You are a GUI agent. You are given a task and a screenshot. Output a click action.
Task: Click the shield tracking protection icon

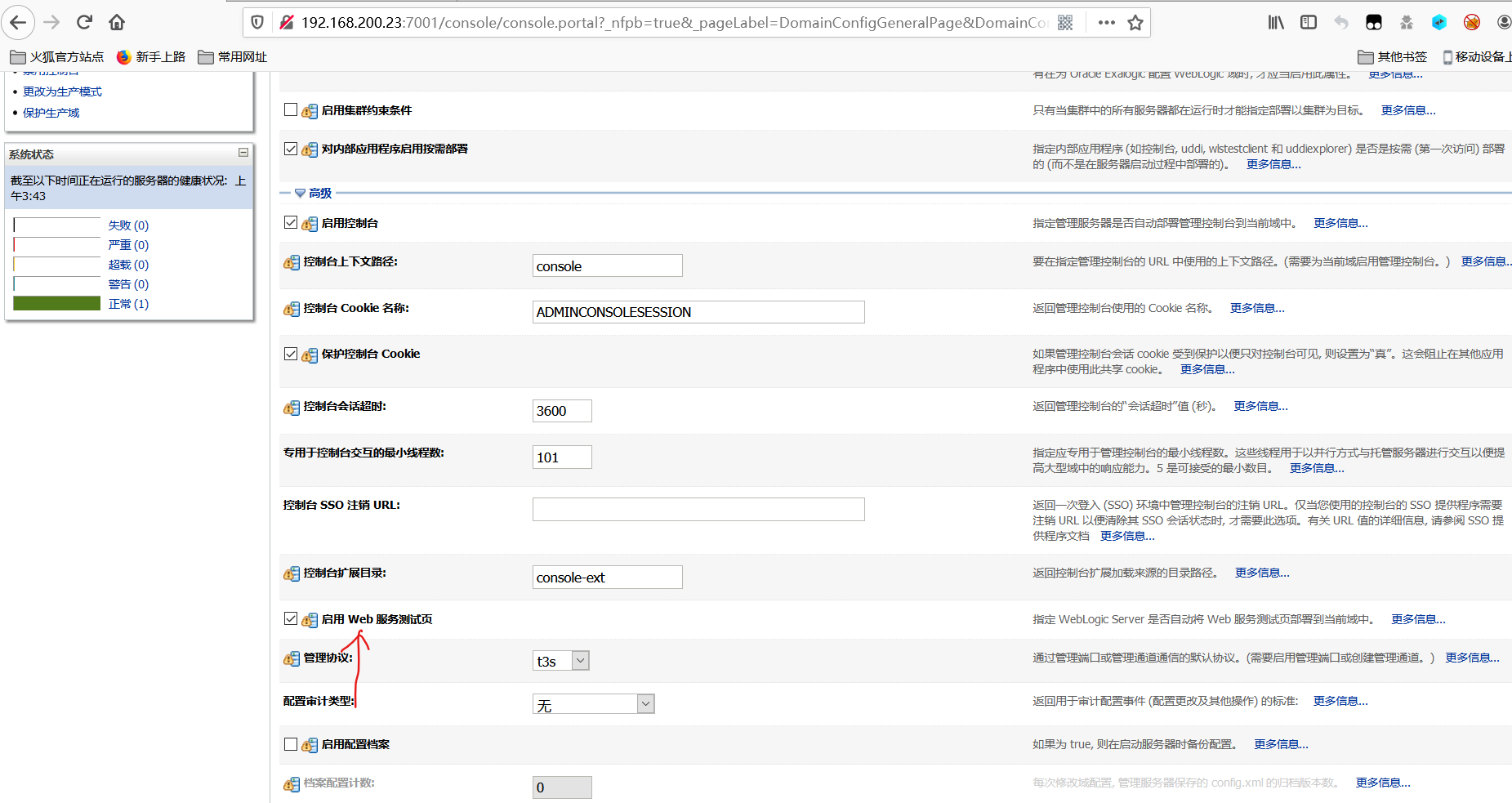click(x=257, y=22)
